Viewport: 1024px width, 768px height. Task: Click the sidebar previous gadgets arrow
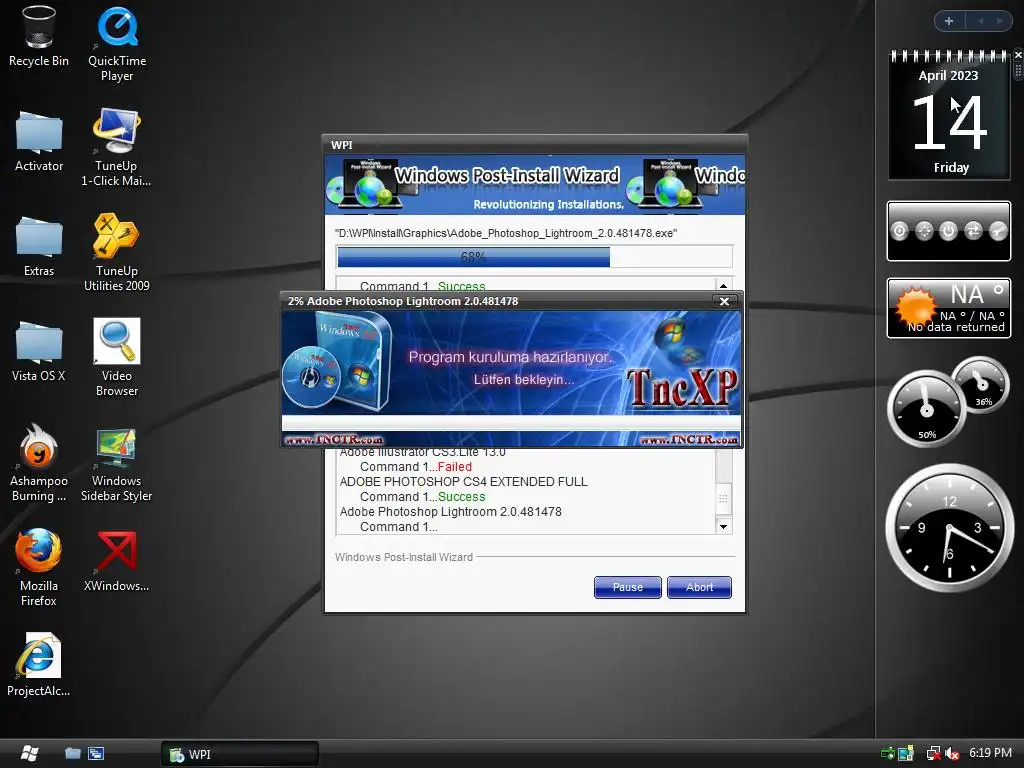[x=980, y=21]
